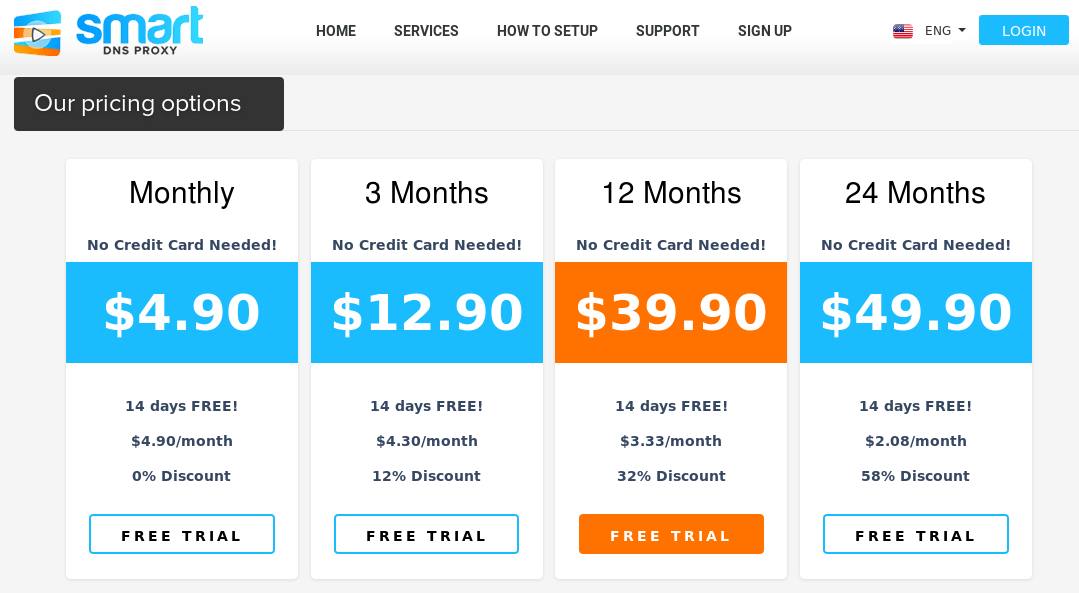Open the SERVICES menu item

tap(426, 31)
